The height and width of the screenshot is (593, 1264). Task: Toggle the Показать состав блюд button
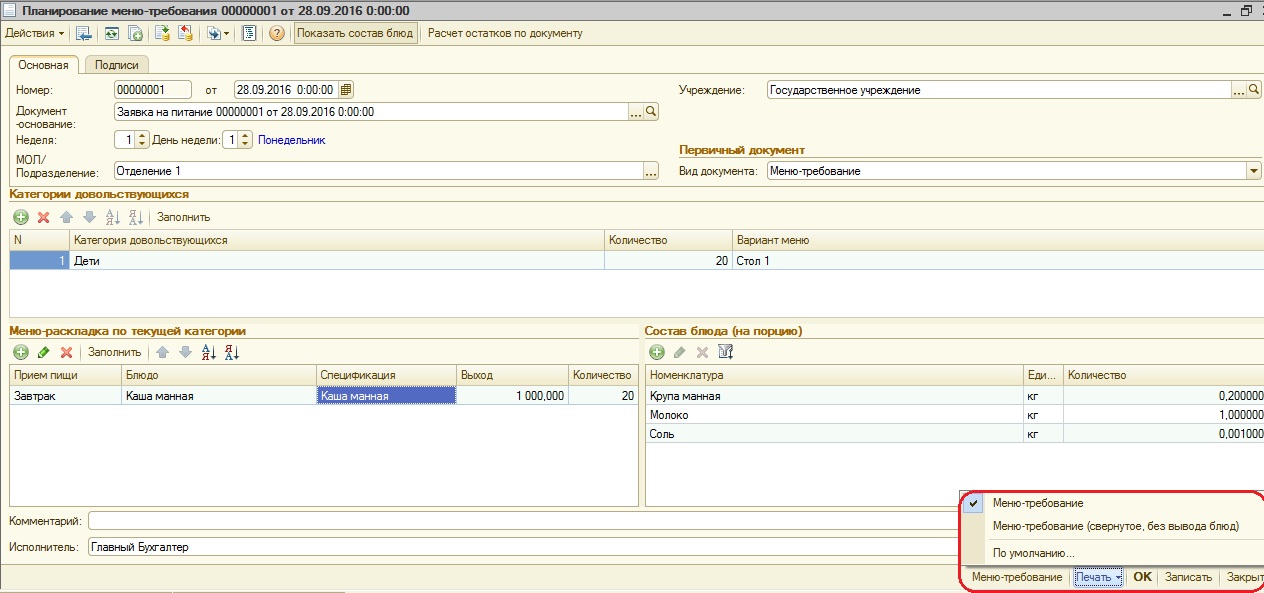pyautogui.click(x=355, y=33)
